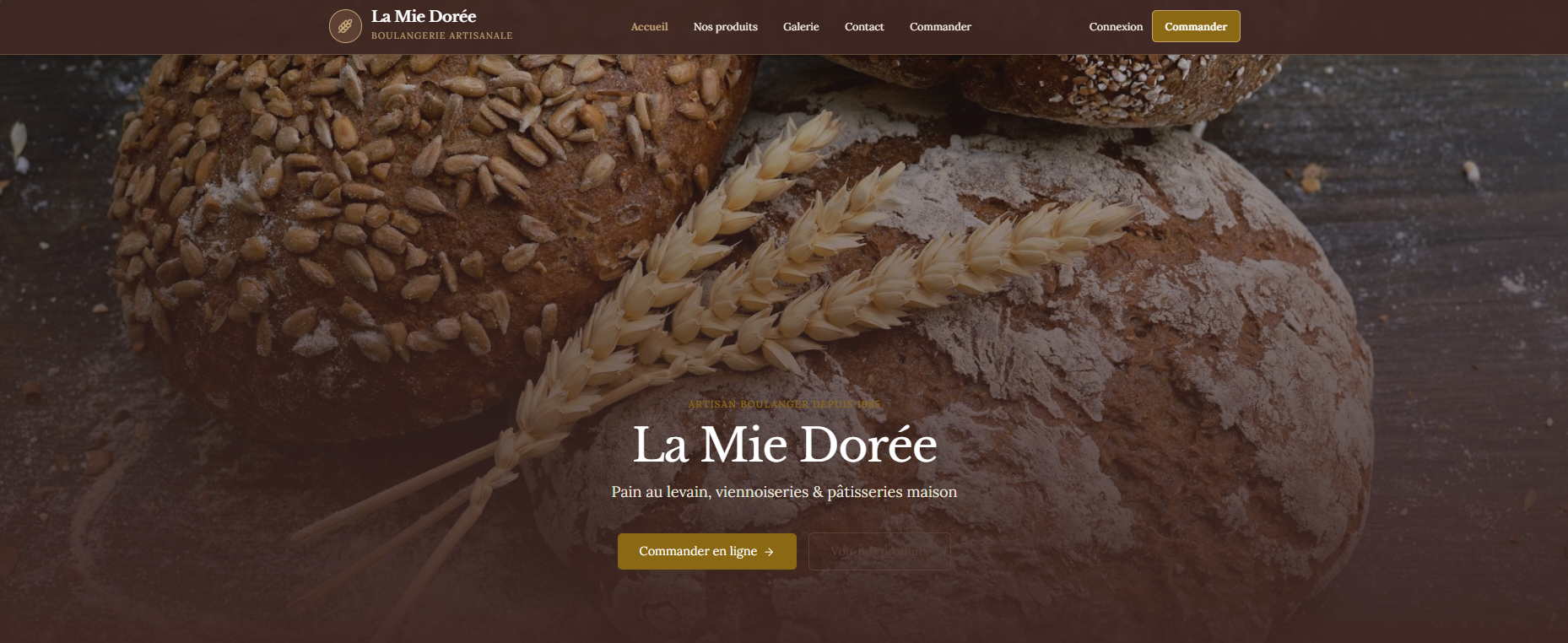Image resolution: width=1568 pixels, height=643 pixels.
Task: Click the Connexion login link
Action: point(1115,27)
